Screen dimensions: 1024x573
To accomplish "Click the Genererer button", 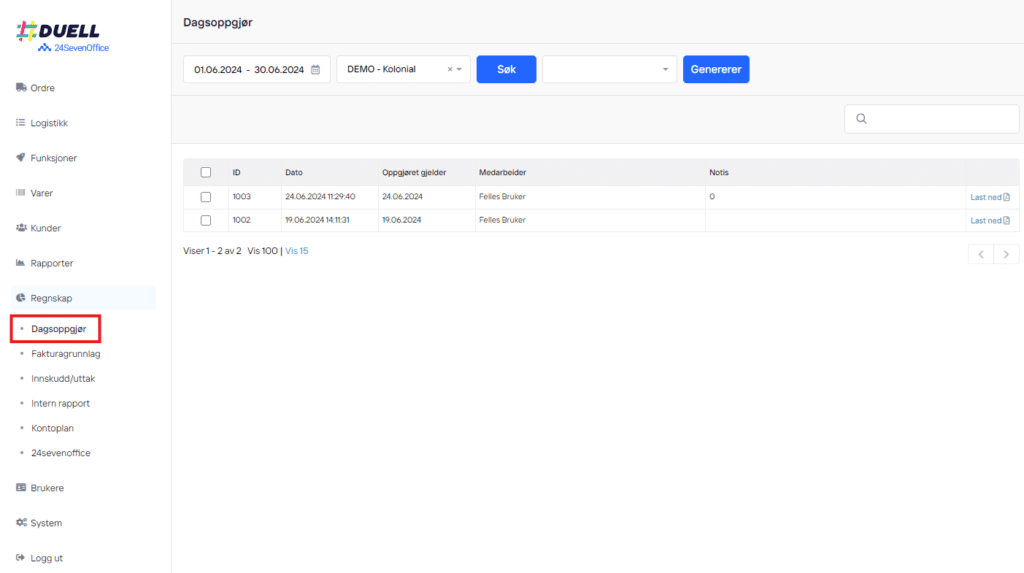I will click(x=716, y=69).
